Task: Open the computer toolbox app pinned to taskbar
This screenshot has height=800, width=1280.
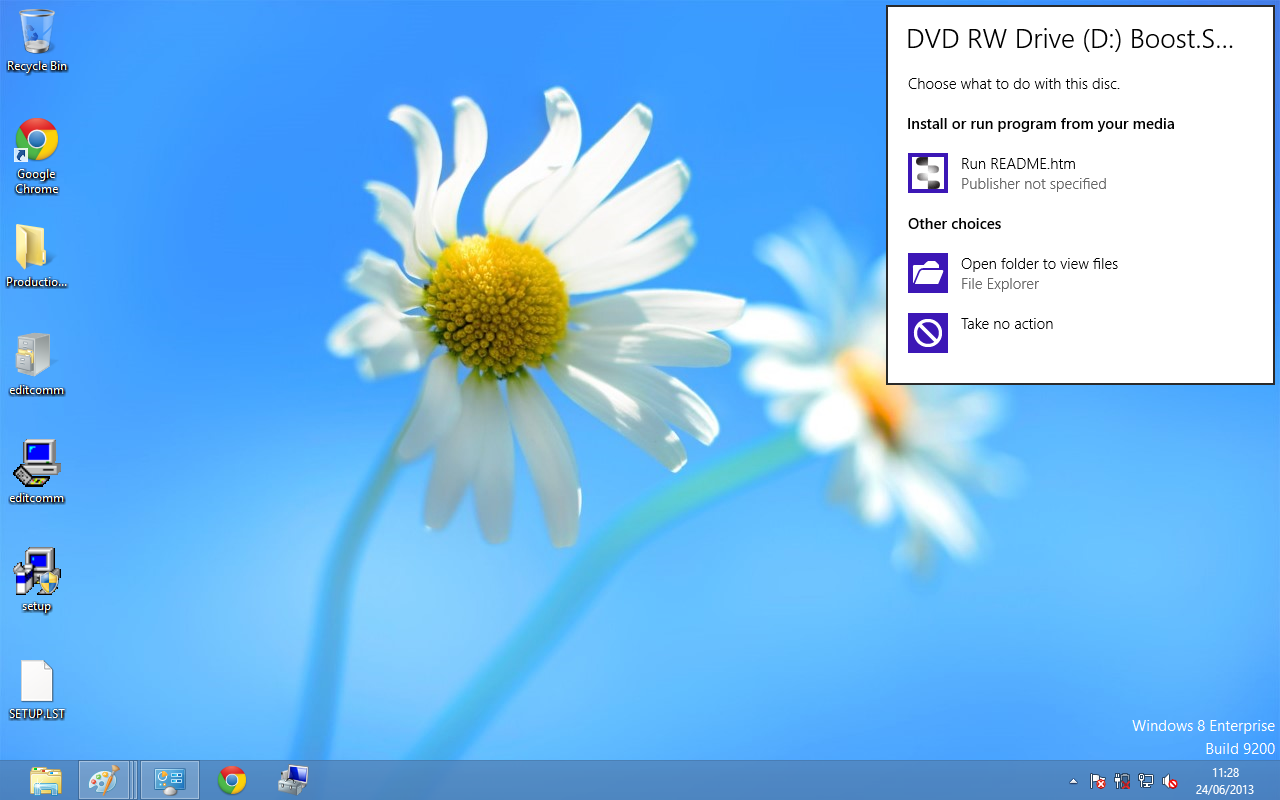Action: pos(292,780)
